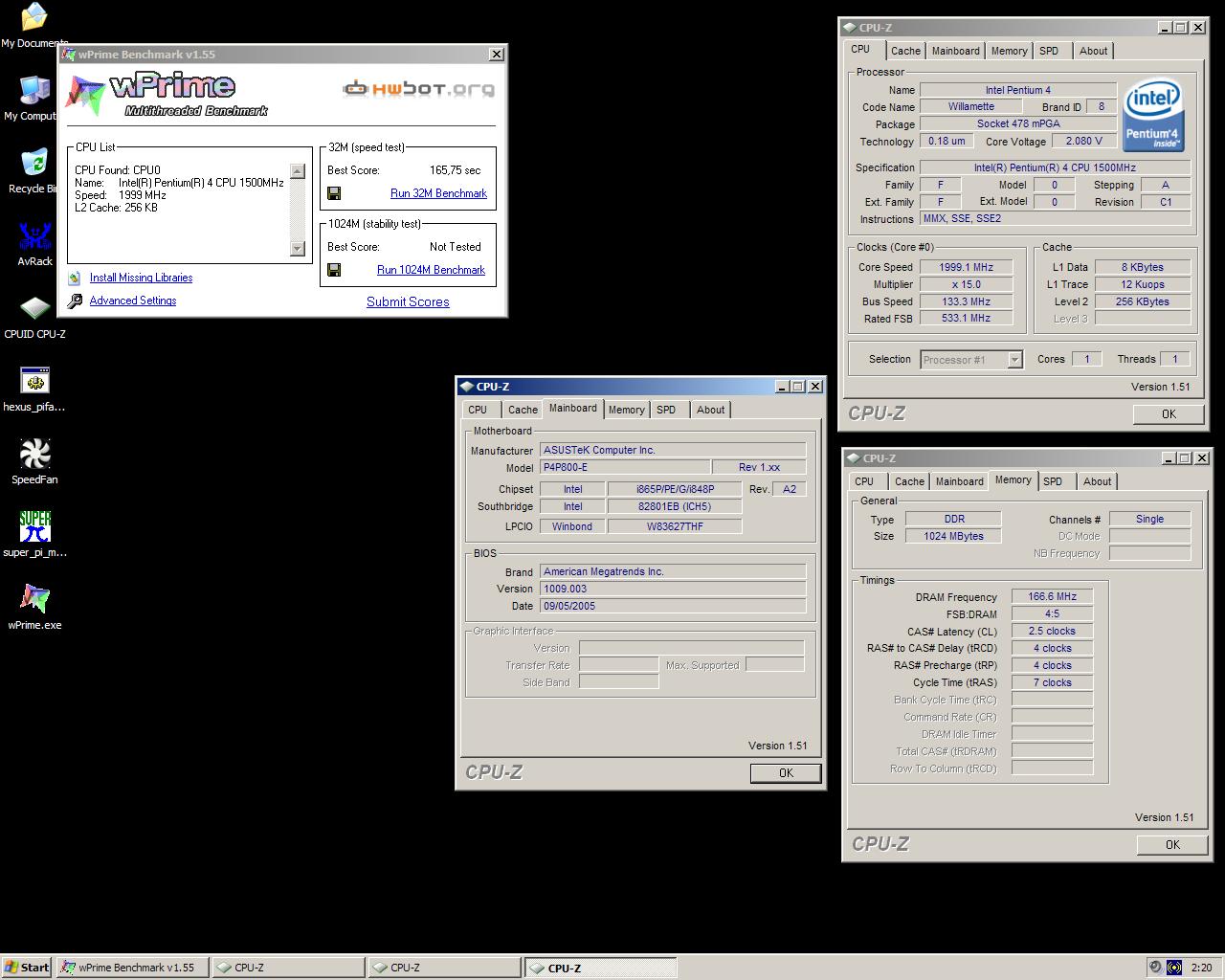Click save icon beside 32M benchmark
This screenshot has height=980, width=1225.
pos(334,193)
